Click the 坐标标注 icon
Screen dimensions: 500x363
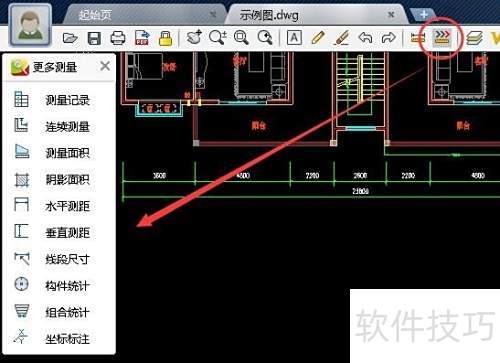[x=21, y=337]
